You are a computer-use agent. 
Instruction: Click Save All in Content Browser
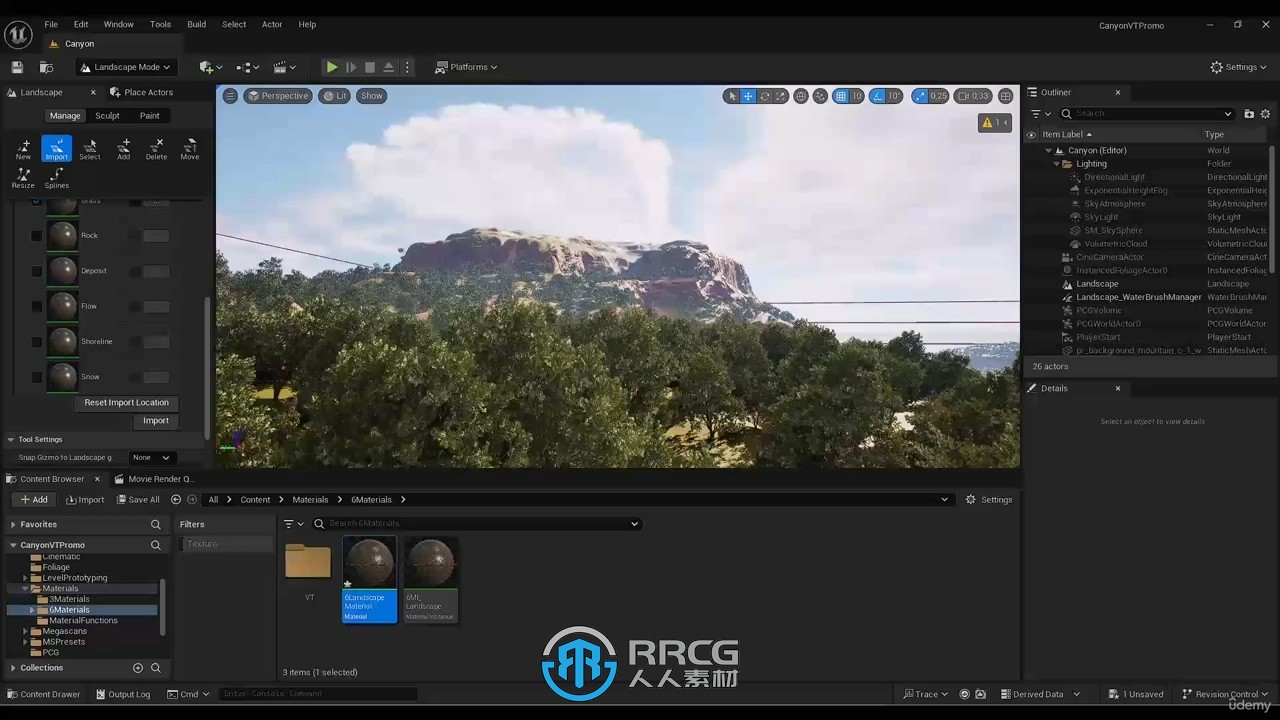click(x=138, y=500)
